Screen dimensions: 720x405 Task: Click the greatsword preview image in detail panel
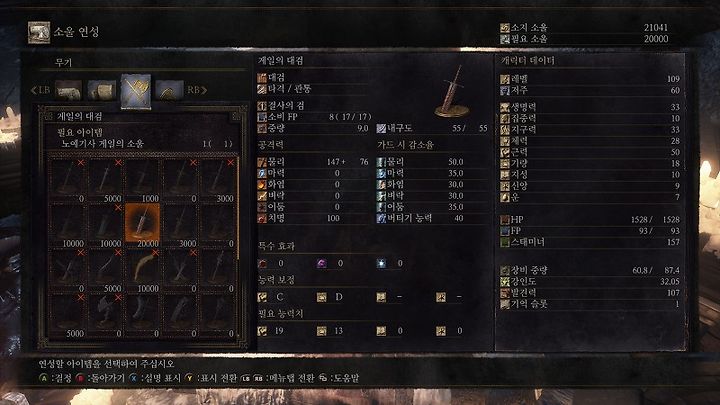(x=452, y=91)
